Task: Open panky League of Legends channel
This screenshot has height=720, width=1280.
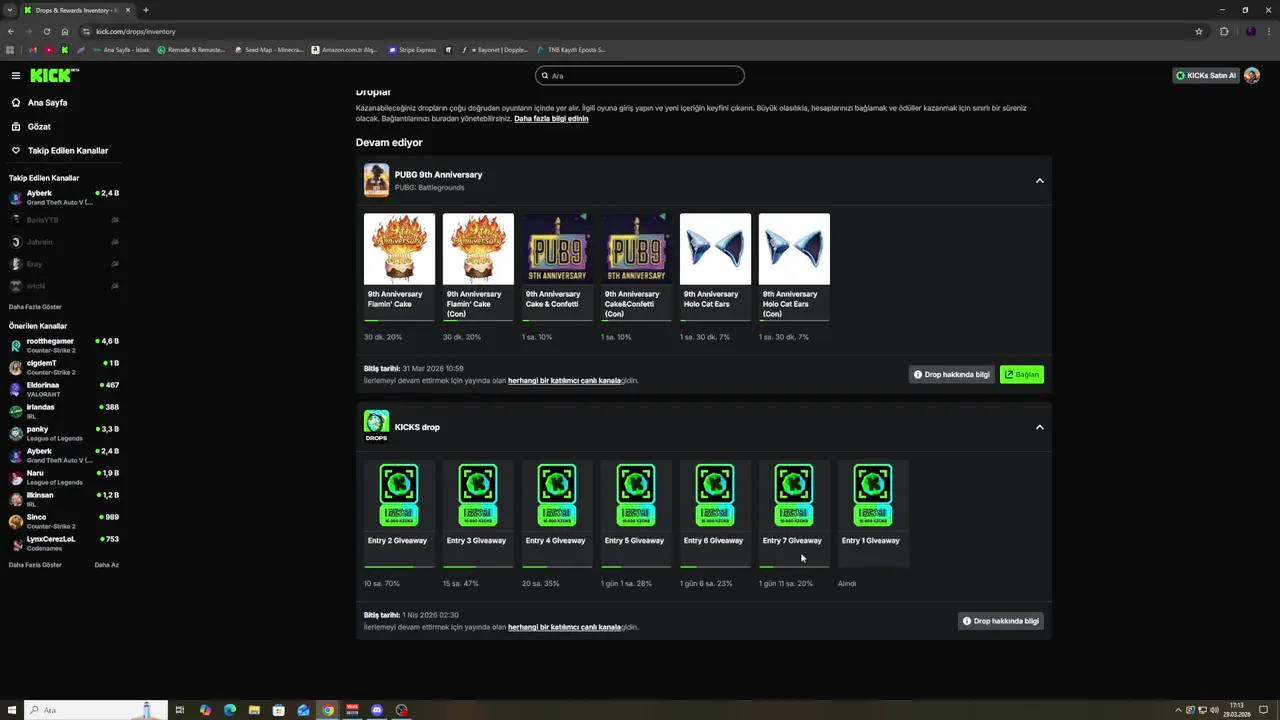Action: coord(64,433)
